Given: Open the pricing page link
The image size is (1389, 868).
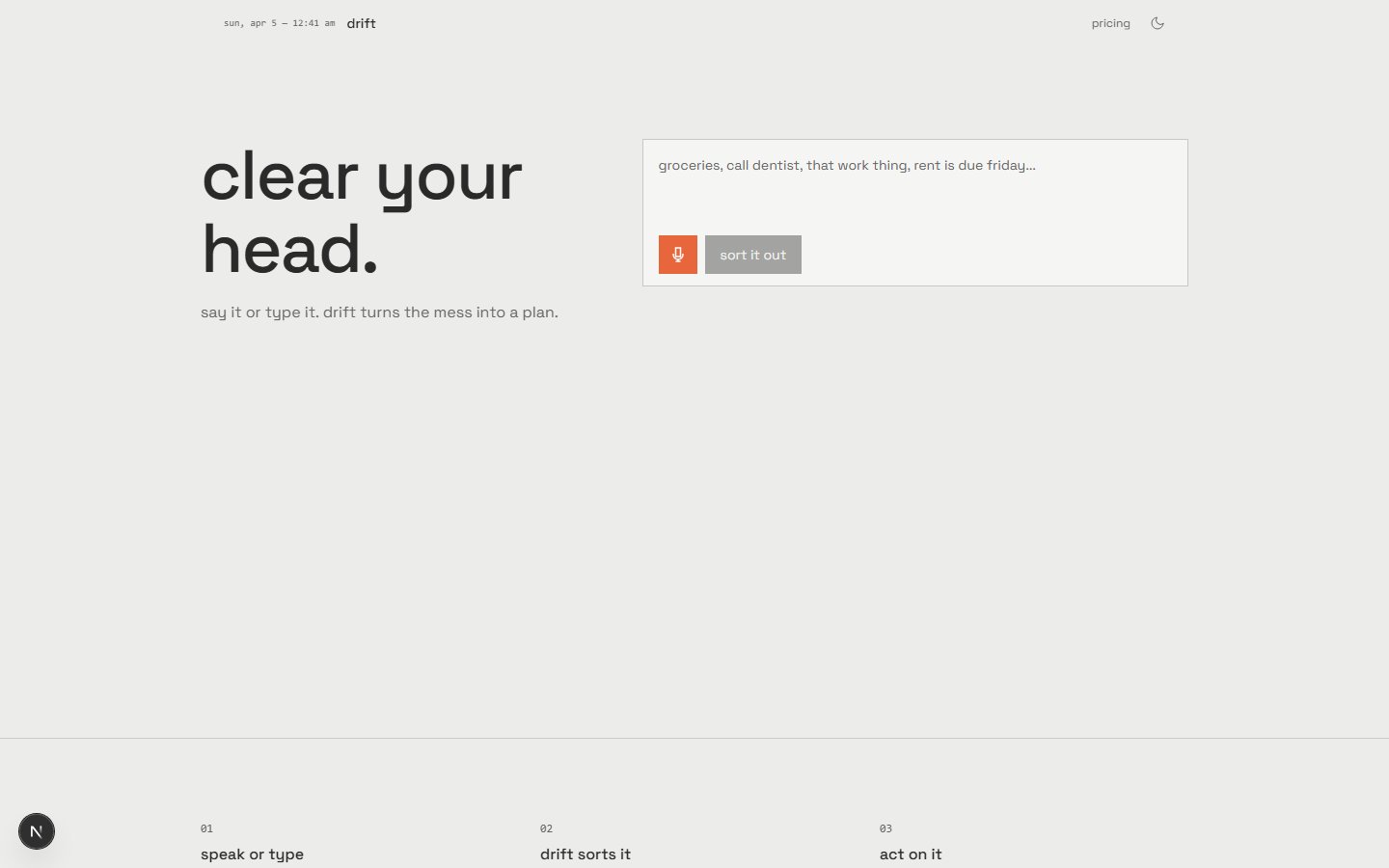Looking at the screenshot, I should [1110, 23].
